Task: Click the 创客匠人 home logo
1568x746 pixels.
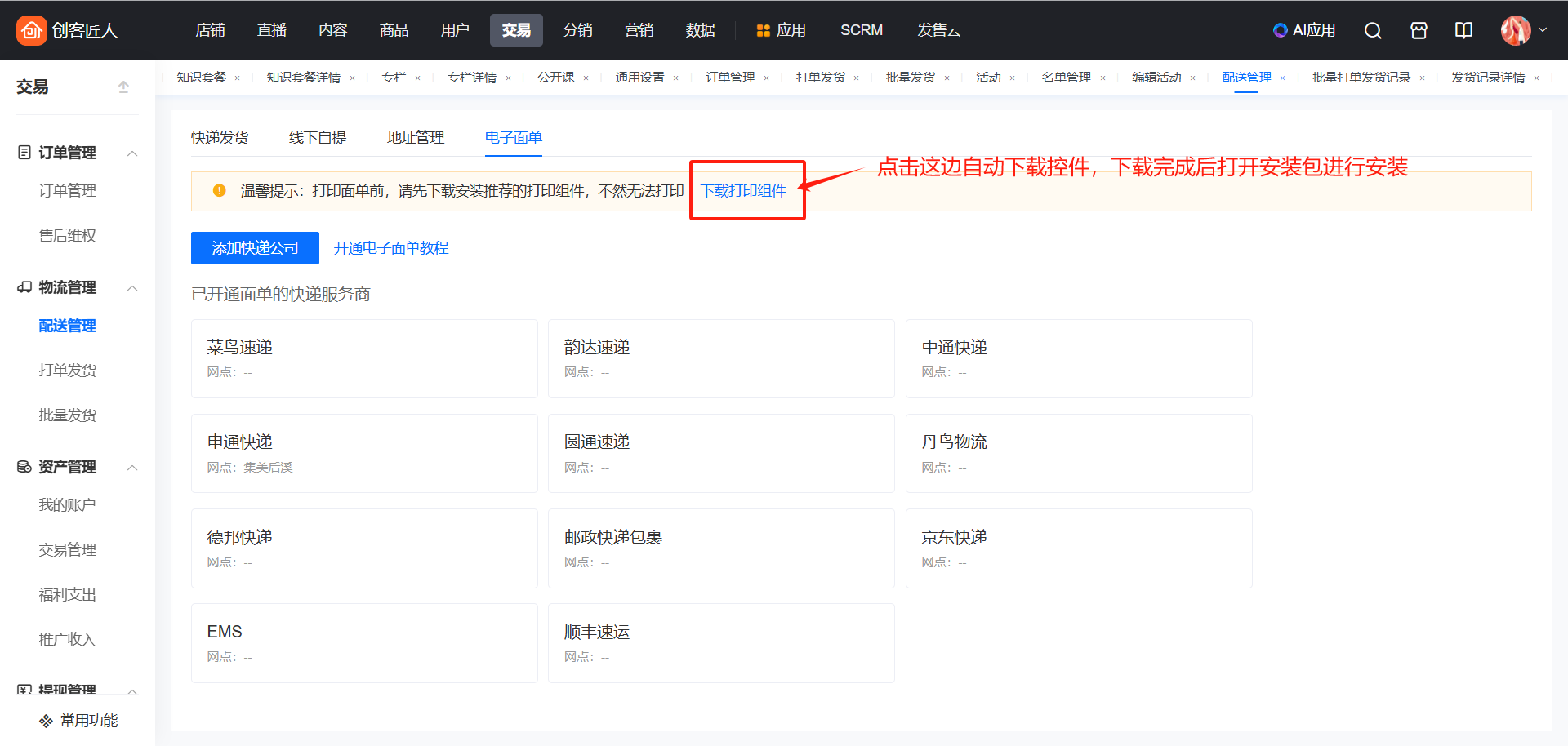Action: coord(67,30)
